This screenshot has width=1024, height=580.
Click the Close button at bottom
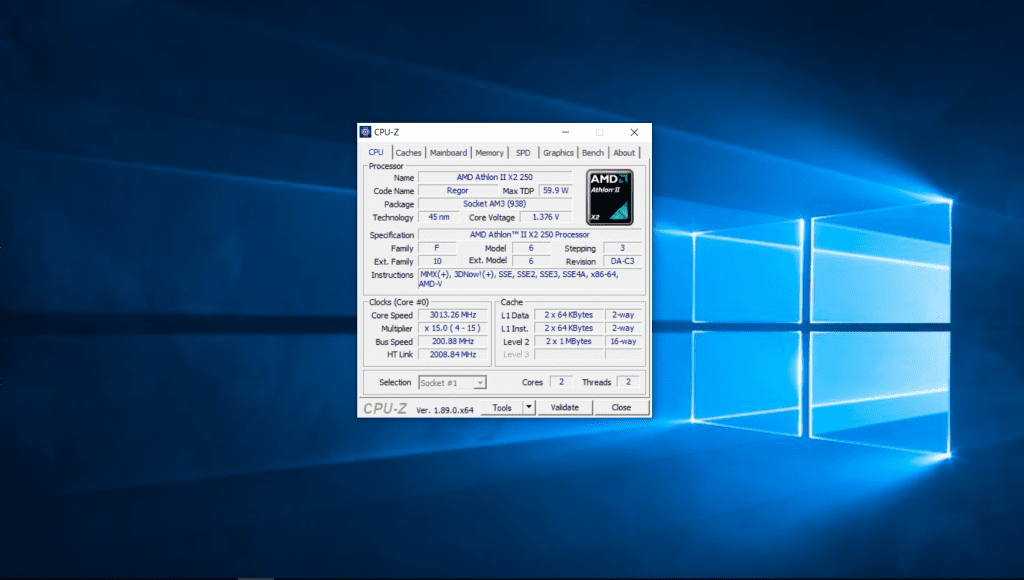tap(621, 407)
